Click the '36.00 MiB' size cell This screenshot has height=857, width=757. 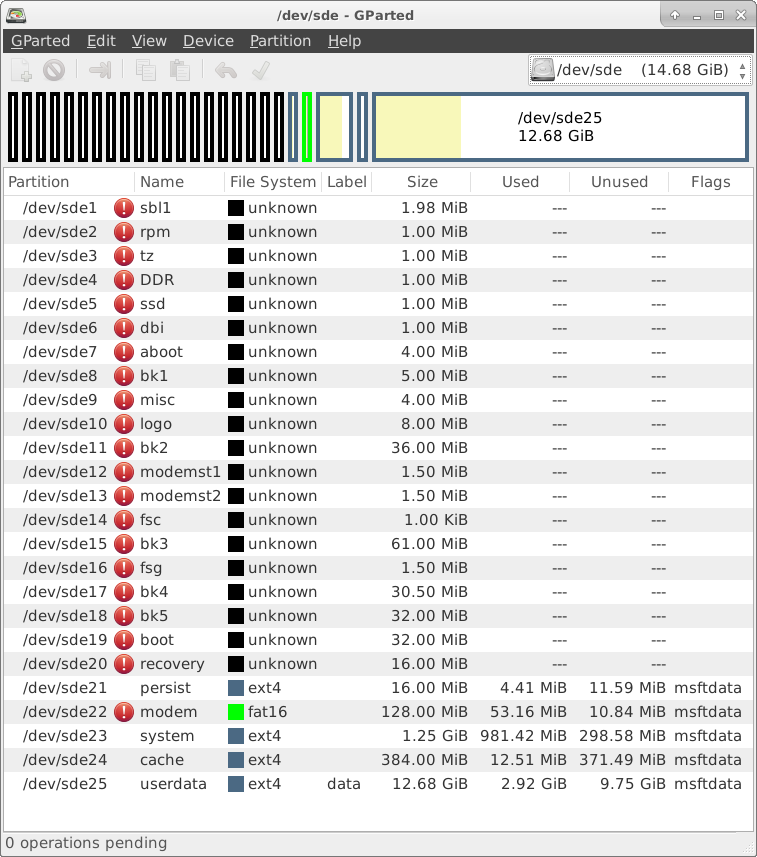click(429, 448)
